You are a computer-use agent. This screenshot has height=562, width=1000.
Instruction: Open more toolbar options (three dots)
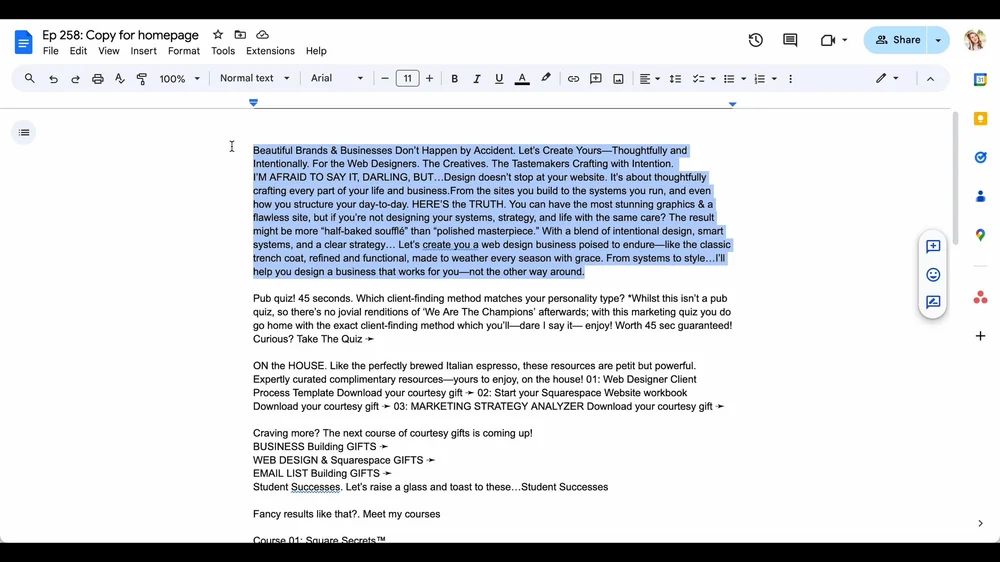791,78
